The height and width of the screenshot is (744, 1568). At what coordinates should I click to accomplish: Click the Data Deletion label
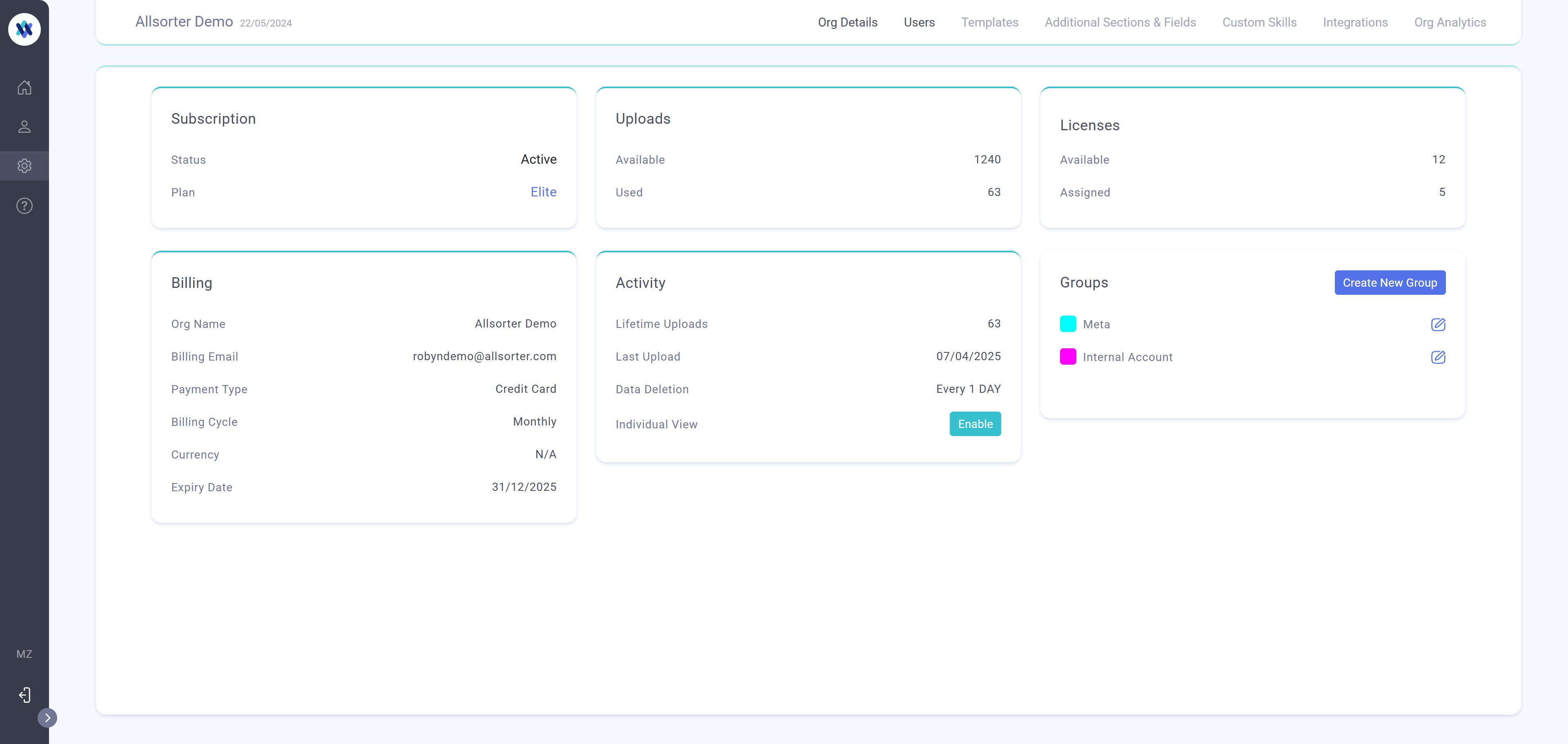point(652,389)
